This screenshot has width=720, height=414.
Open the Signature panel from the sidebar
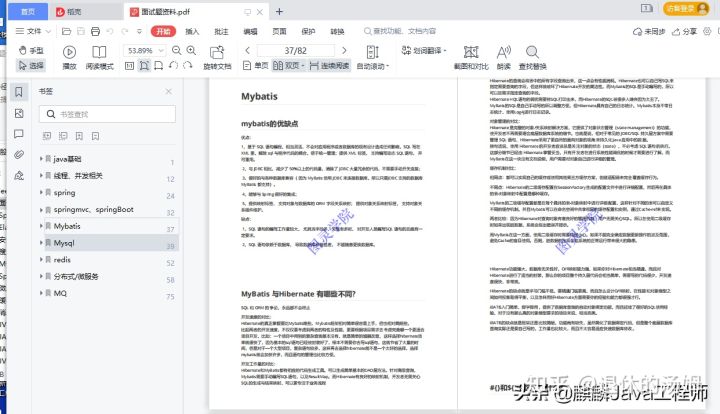coord(19,175)
